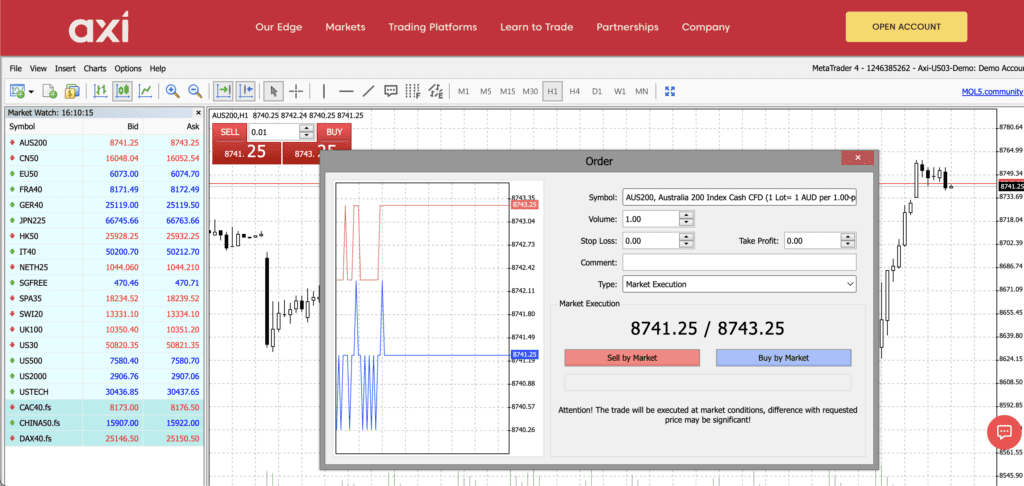Open the Help menu

coord(157,69)
